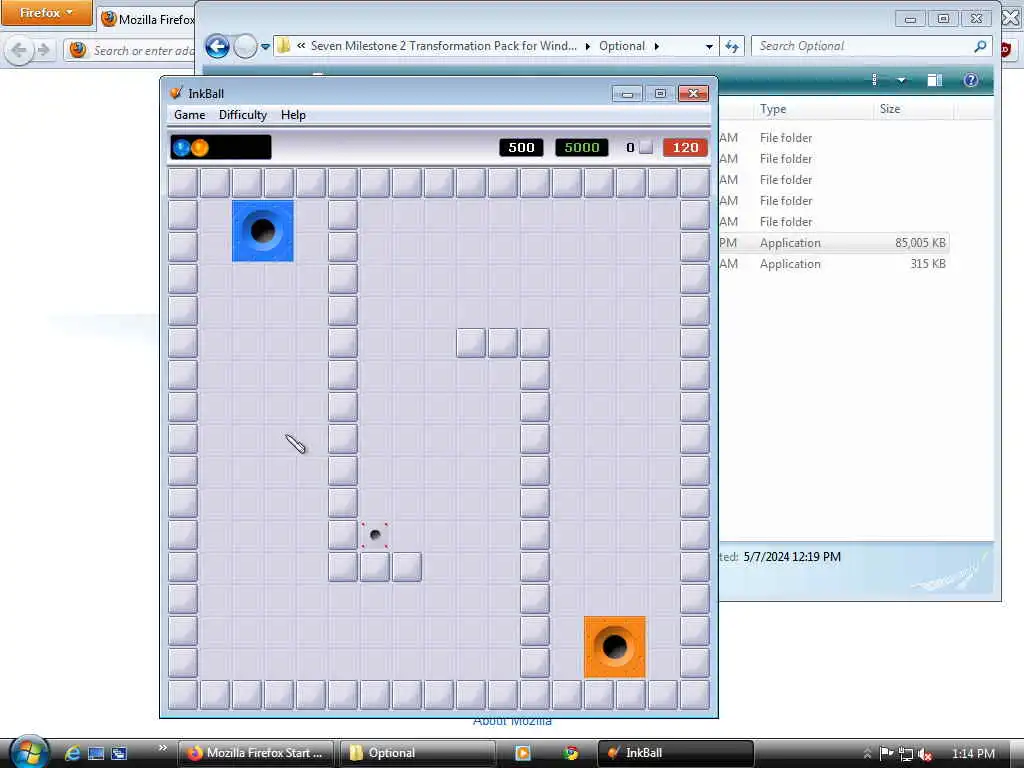
Task: Click the Show Desktop quick launch icon
Action: [96, 753]
